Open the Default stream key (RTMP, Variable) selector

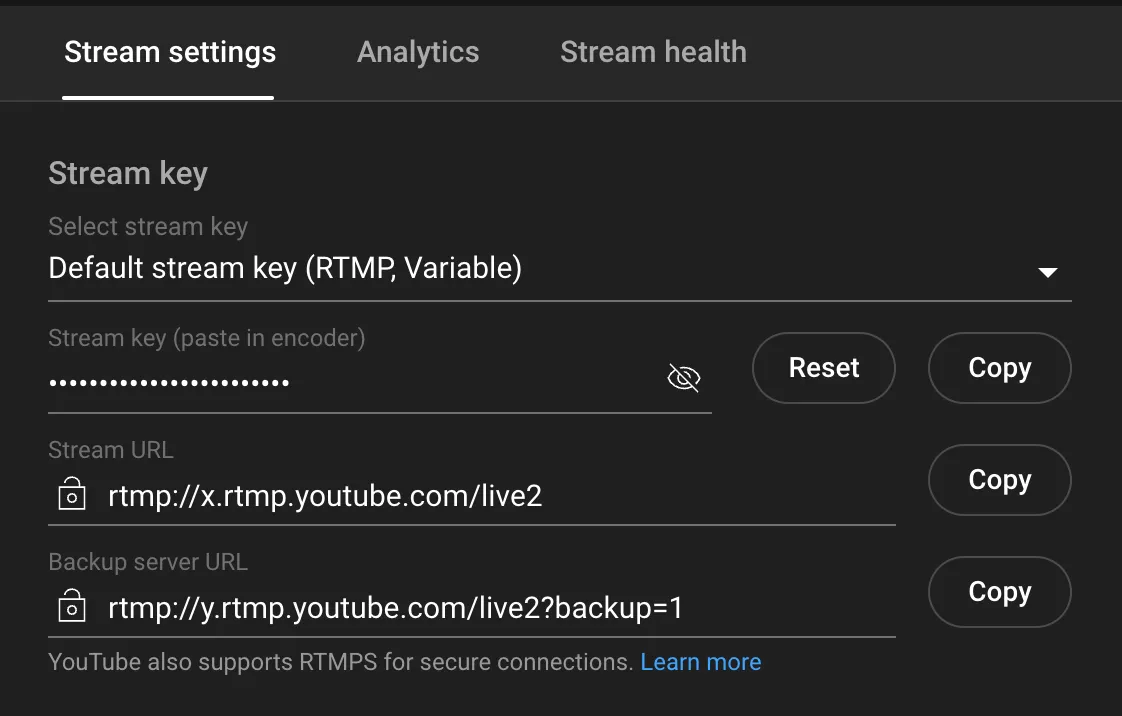coord(285,268)
